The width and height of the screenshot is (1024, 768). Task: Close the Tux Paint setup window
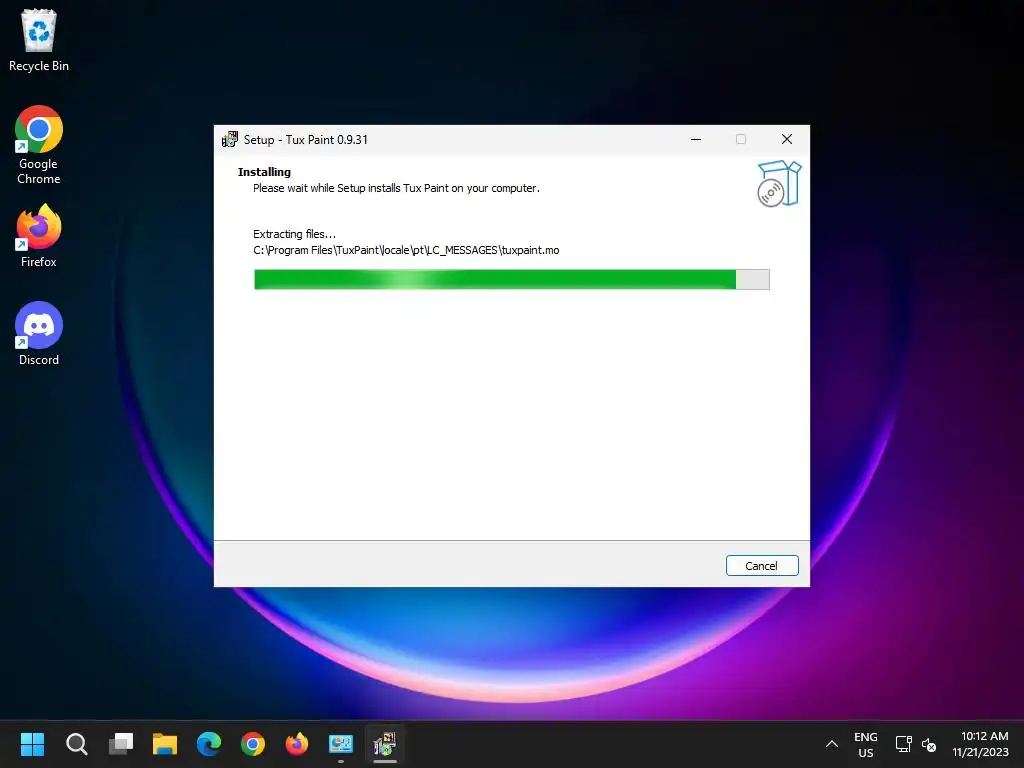[x=786, y=139]
